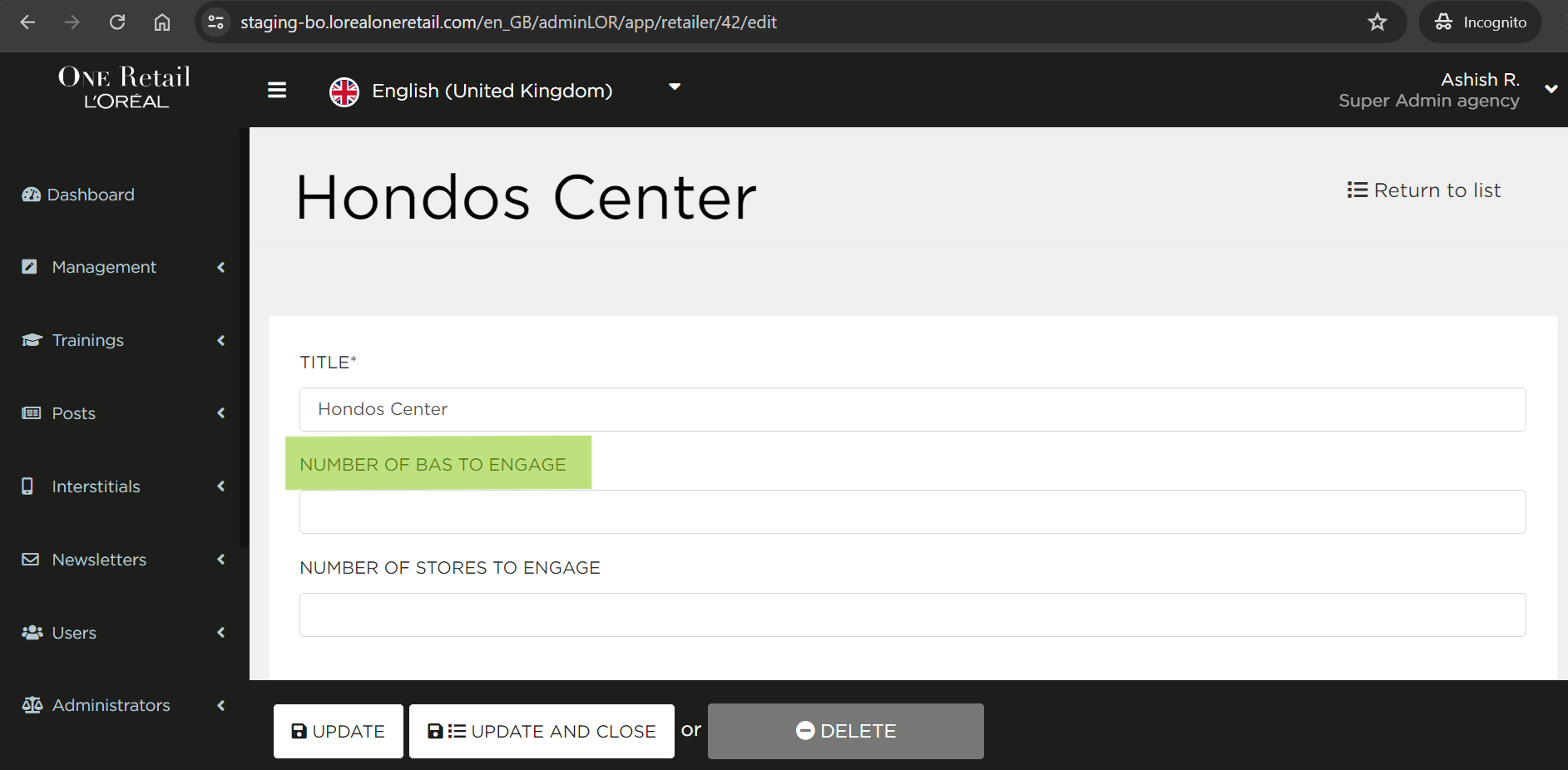
Task: Click the Interstitials mobile phone icon
Action: pyautogui.click(x=27, y=486)
